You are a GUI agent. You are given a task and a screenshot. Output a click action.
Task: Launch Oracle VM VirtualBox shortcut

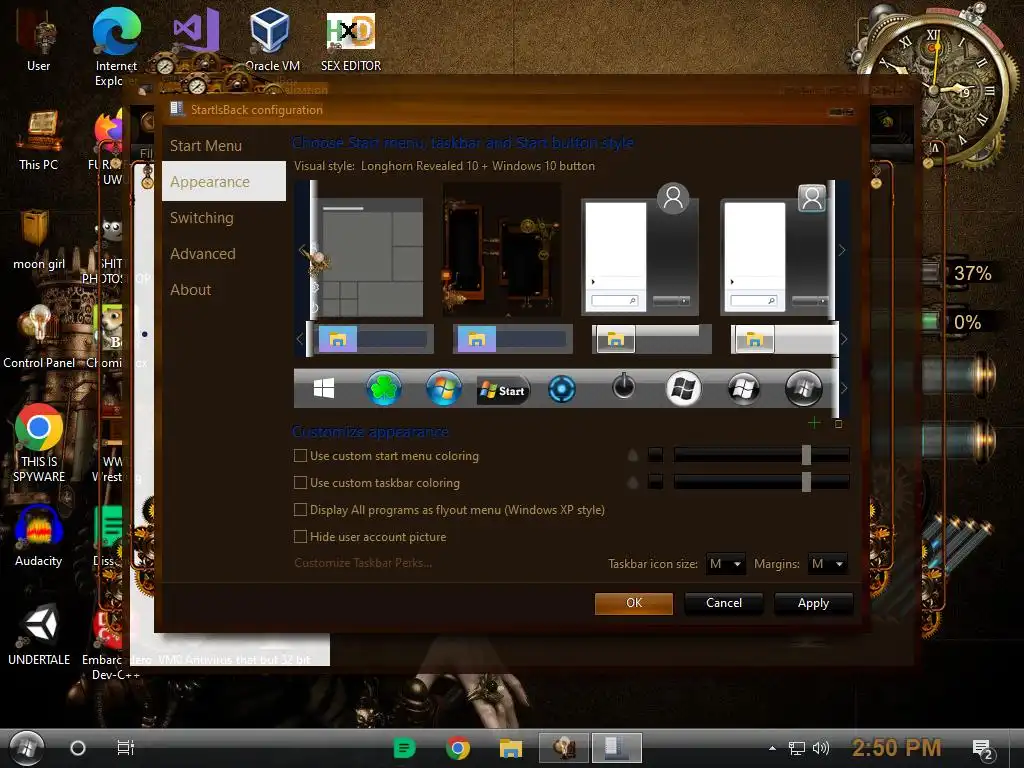[x=270, y=39]
